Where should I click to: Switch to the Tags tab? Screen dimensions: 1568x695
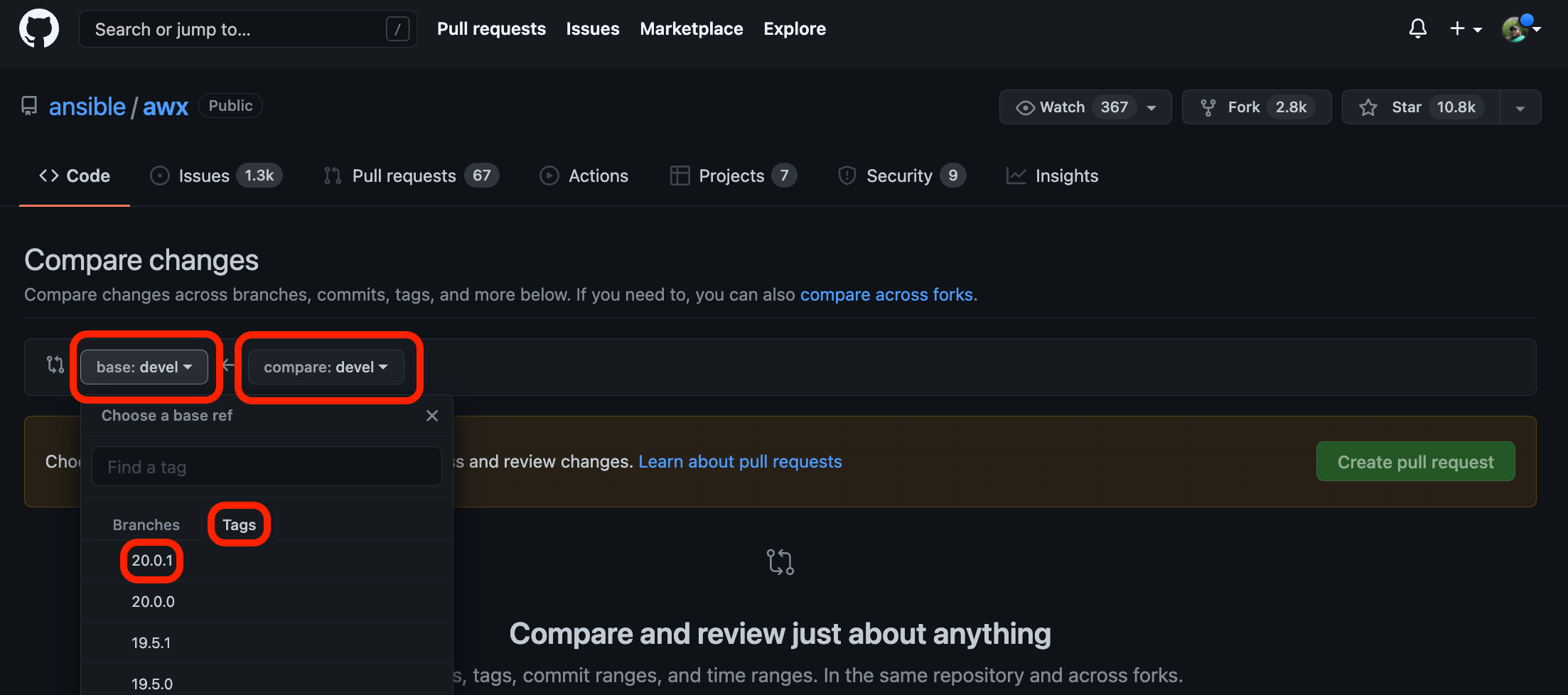coord(239,524)
